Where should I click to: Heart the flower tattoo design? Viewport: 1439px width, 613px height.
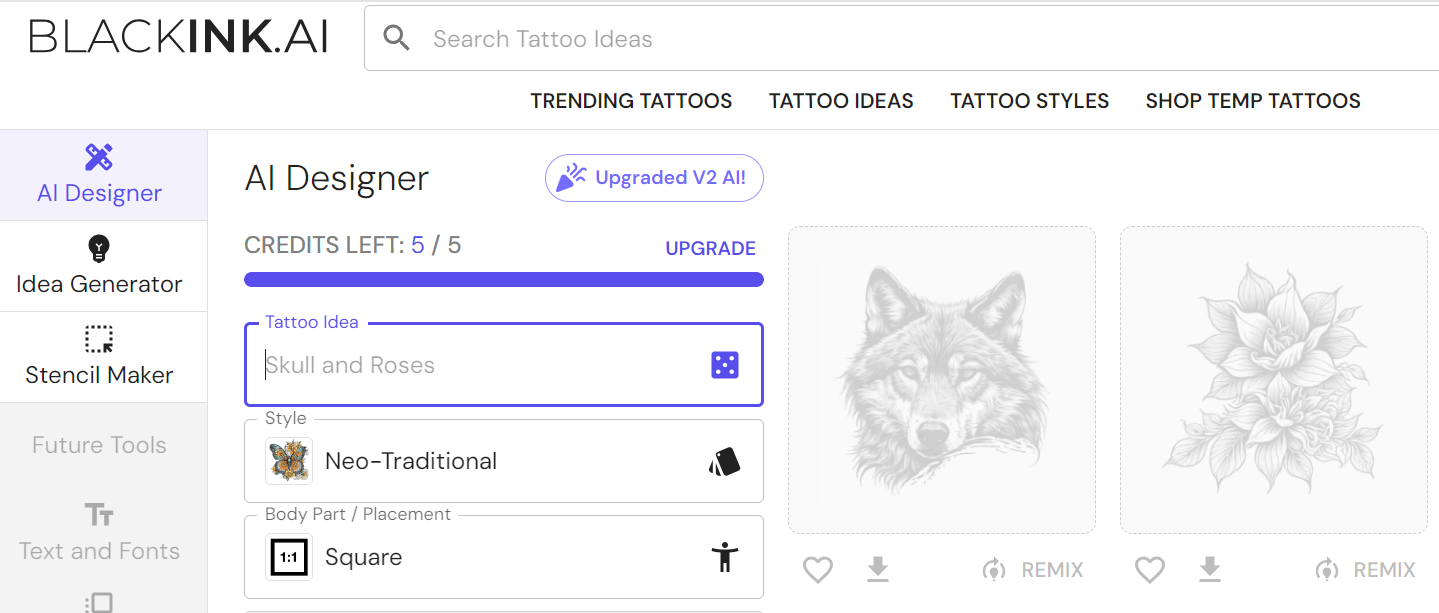(x=1149, y=568)
